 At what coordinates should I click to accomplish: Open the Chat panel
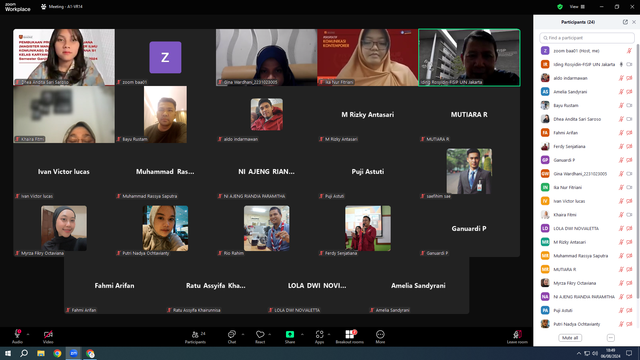(232, 336)
